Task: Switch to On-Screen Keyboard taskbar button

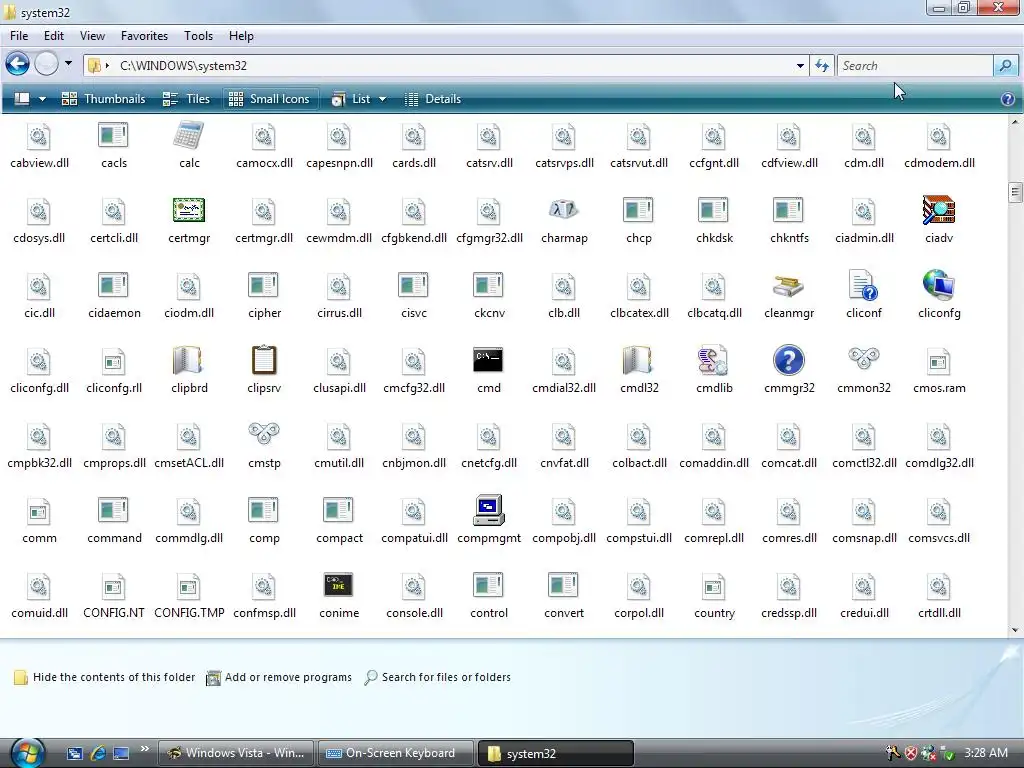Action: point(395,753)
